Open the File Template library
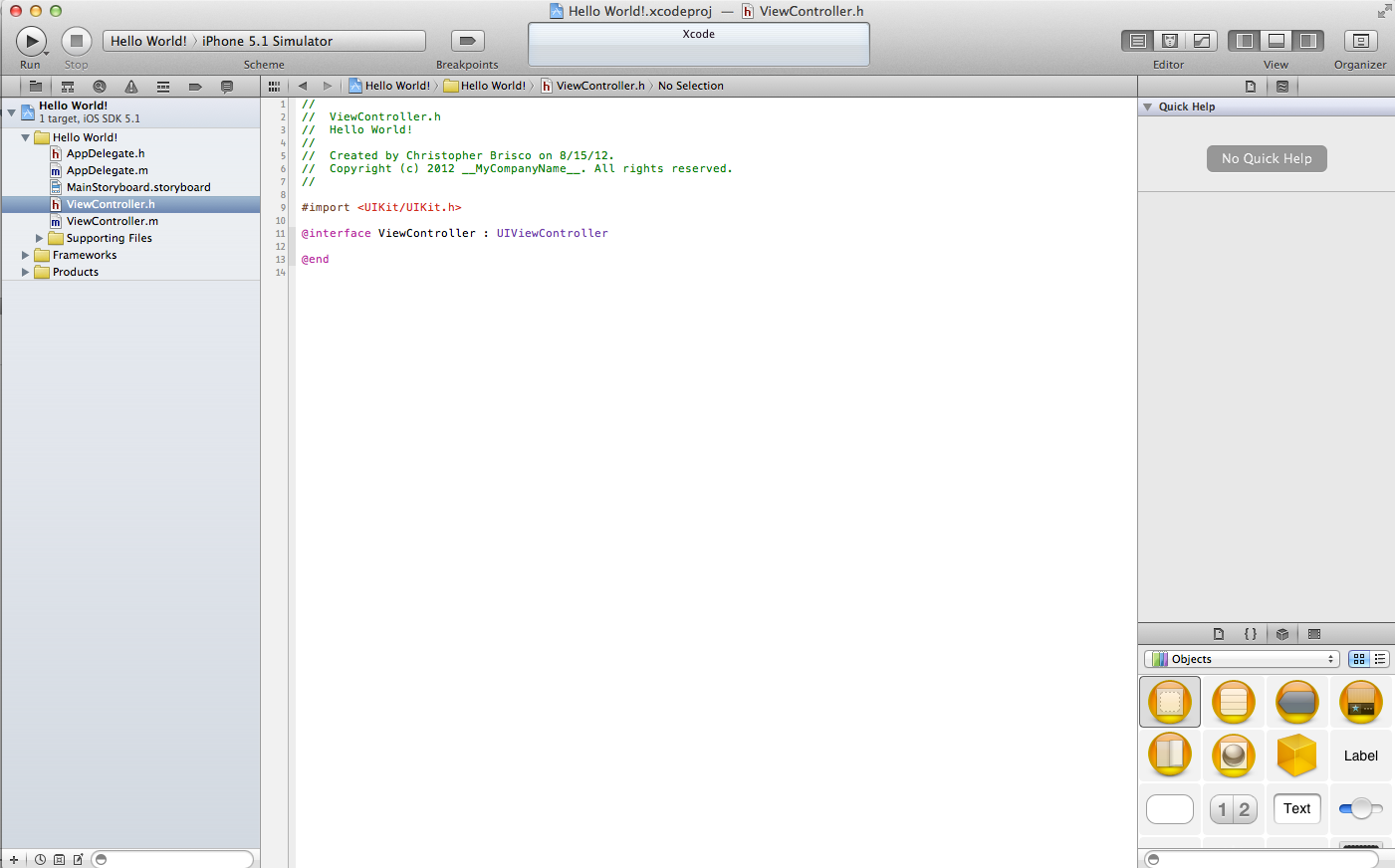Image resolution: width=1395 pixels, height=868 pixels. (1219, 633)
